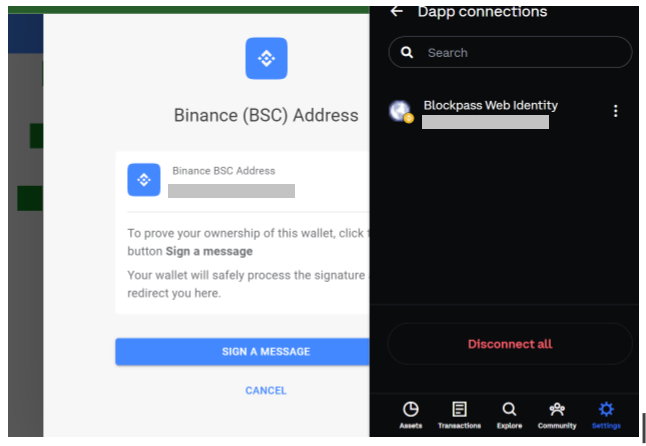The height and width of the screenshot is (446, 646).
Task: Click Disconnect all button
Action: pos(510,344)
